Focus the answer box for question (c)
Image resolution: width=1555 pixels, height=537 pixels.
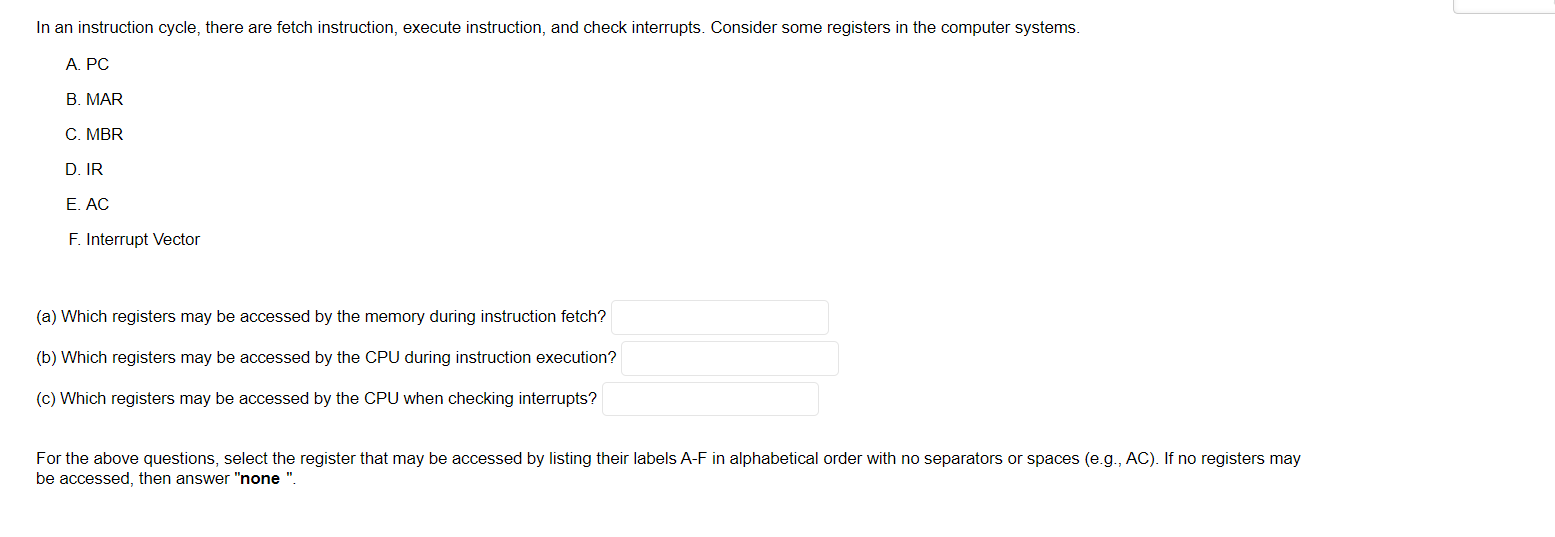[710, 399]
